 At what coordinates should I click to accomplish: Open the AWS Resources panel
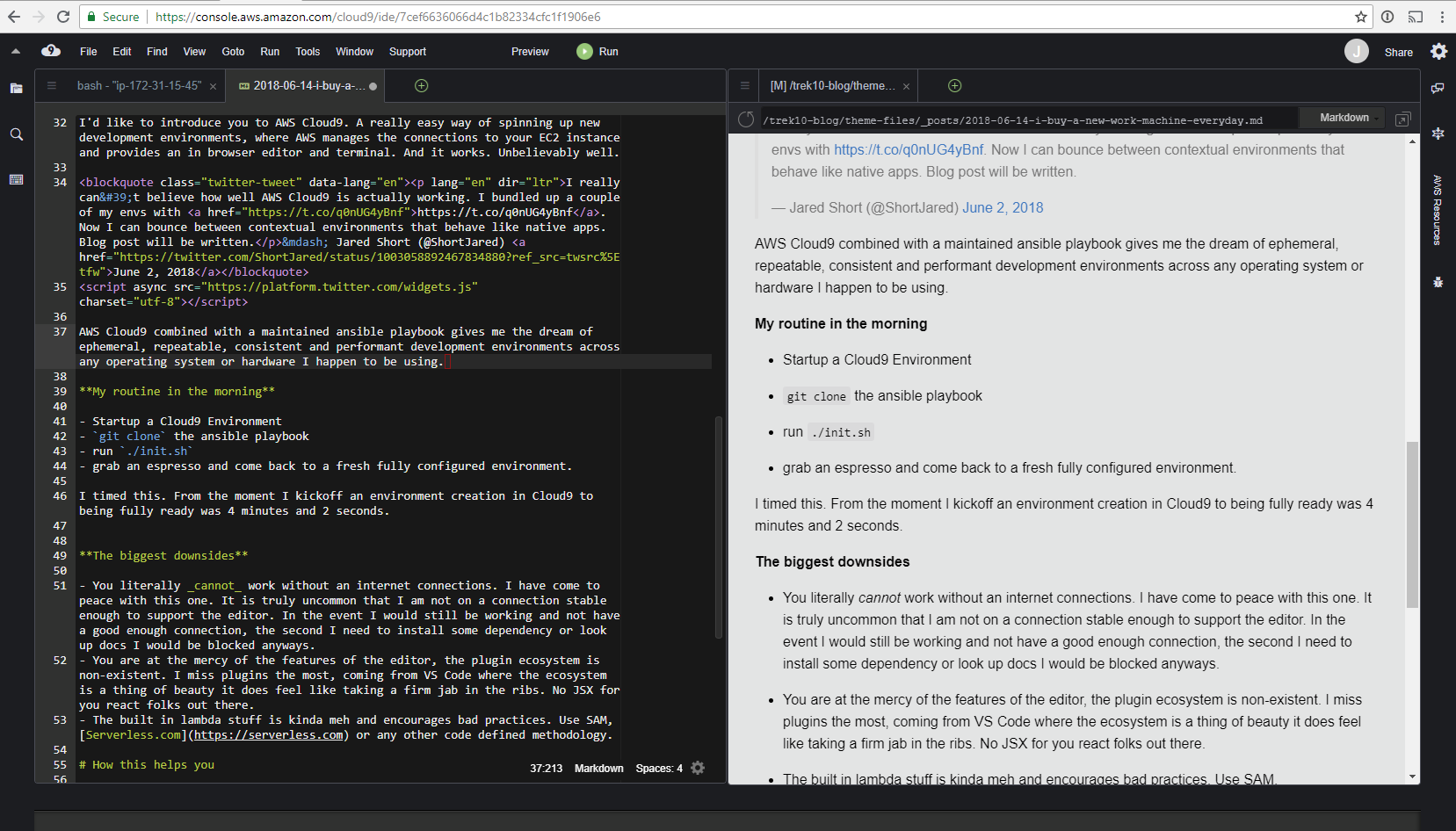[1438, 209]
